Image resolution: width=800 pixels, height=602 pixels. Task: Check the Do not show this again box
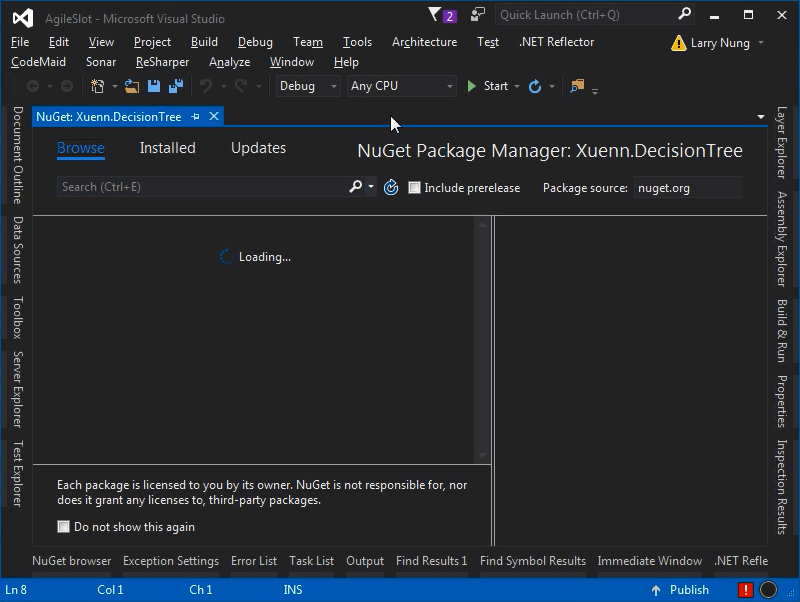click(x=63, y=526)
